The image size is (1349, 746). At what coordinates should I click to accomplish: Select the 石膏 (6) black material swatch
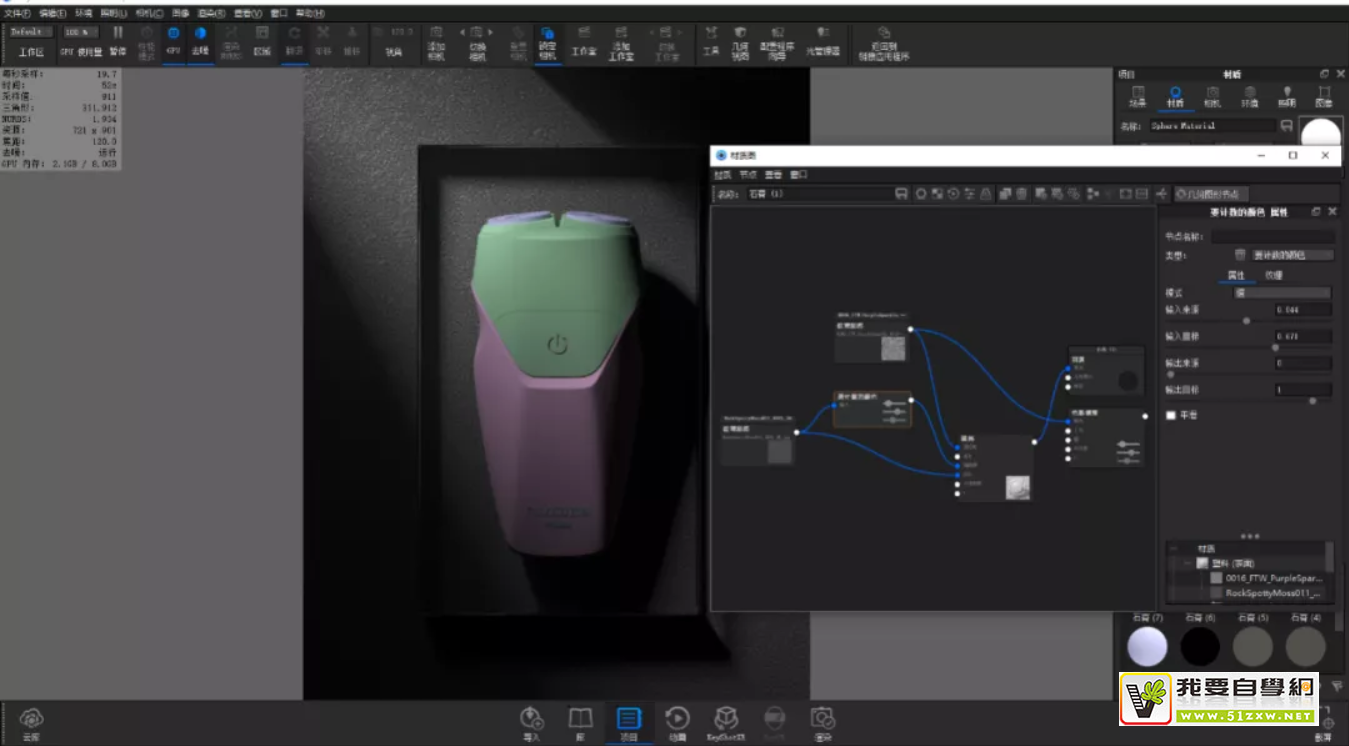[x=1200, y=646]
